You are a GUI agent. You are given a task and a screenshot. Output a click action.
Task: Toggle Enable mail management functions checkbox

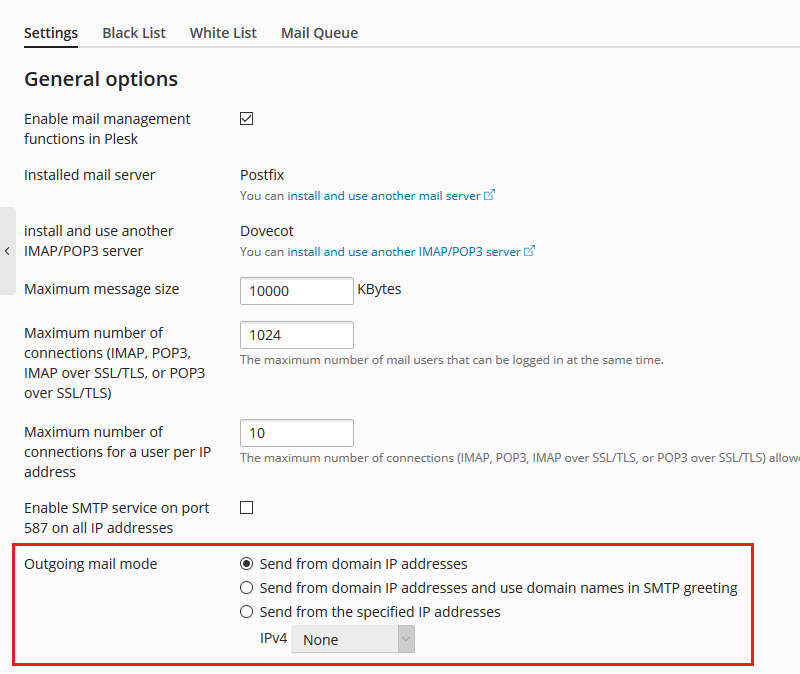pyautogui.click(x=247, y=119)
